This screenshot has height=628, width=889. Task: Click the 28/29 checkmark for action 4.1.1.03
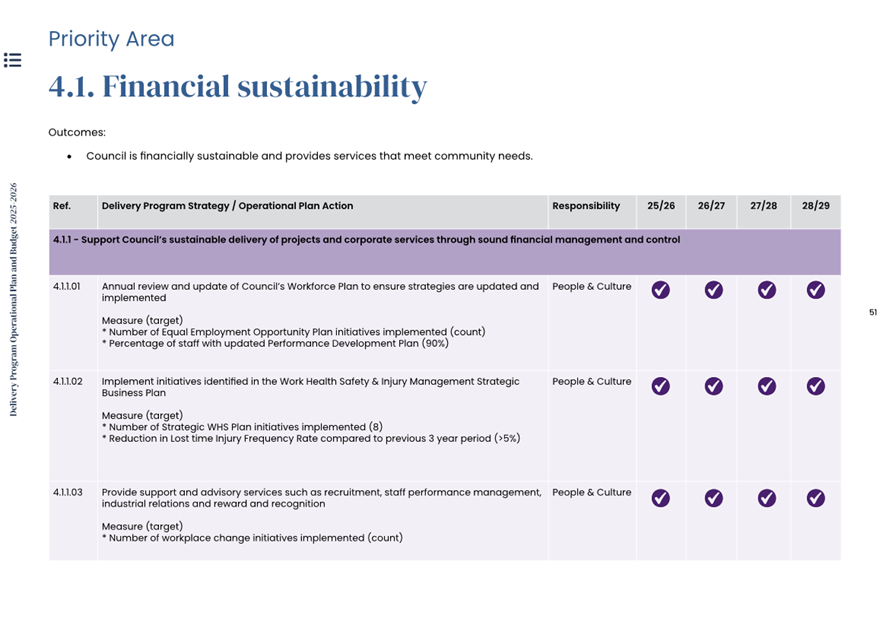[816, 497]
